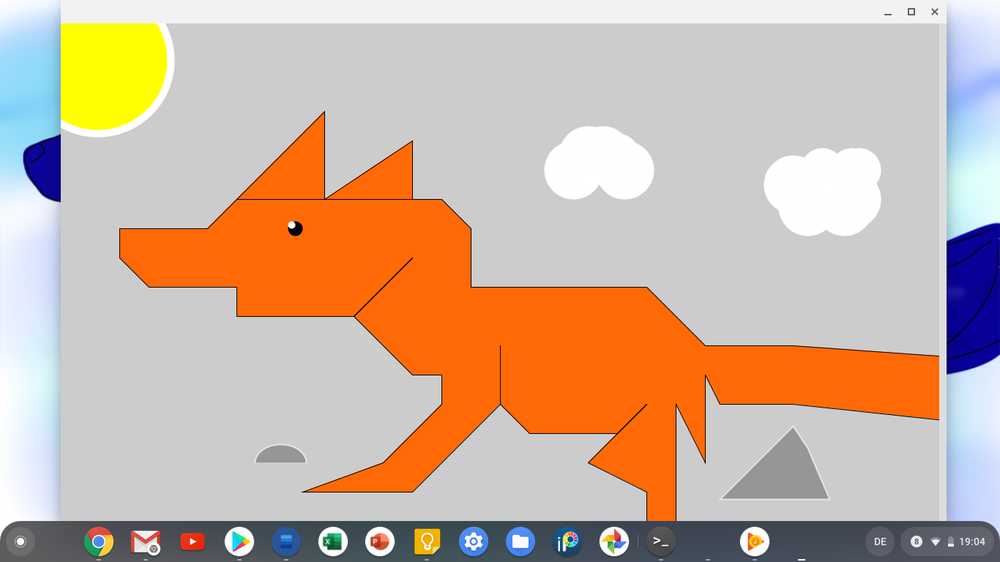1000x562 pixels.
Task: Click the fox's black eye
Action: click(x=295, y=228)
